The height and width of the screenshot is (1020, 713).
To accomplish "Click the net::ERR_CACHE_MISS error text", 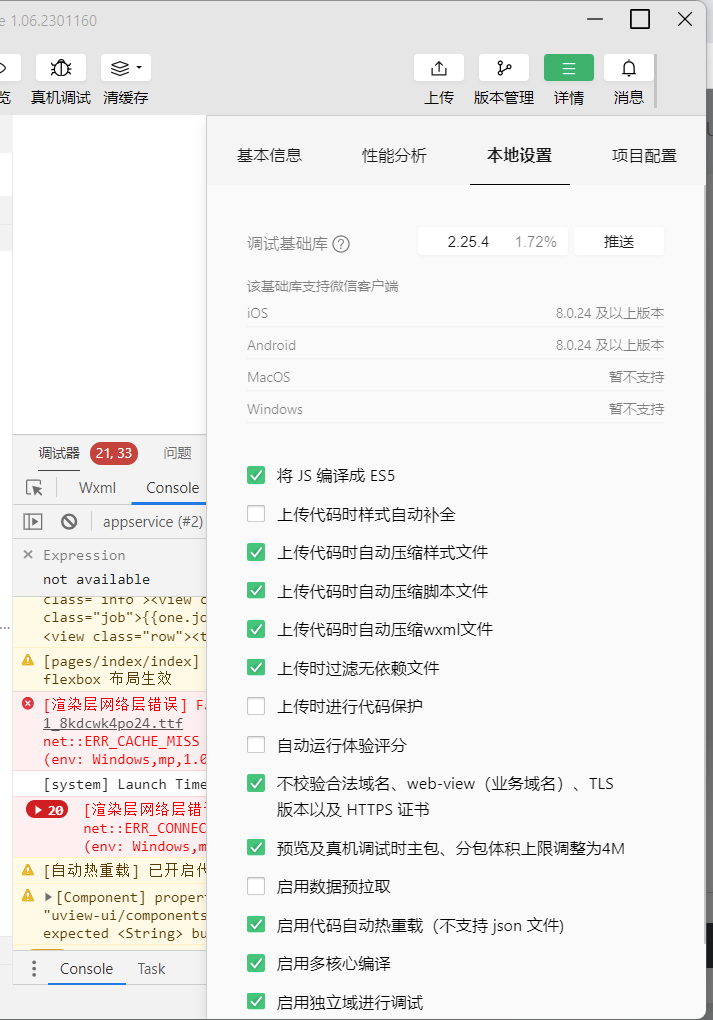I will [x=121, y=742].
